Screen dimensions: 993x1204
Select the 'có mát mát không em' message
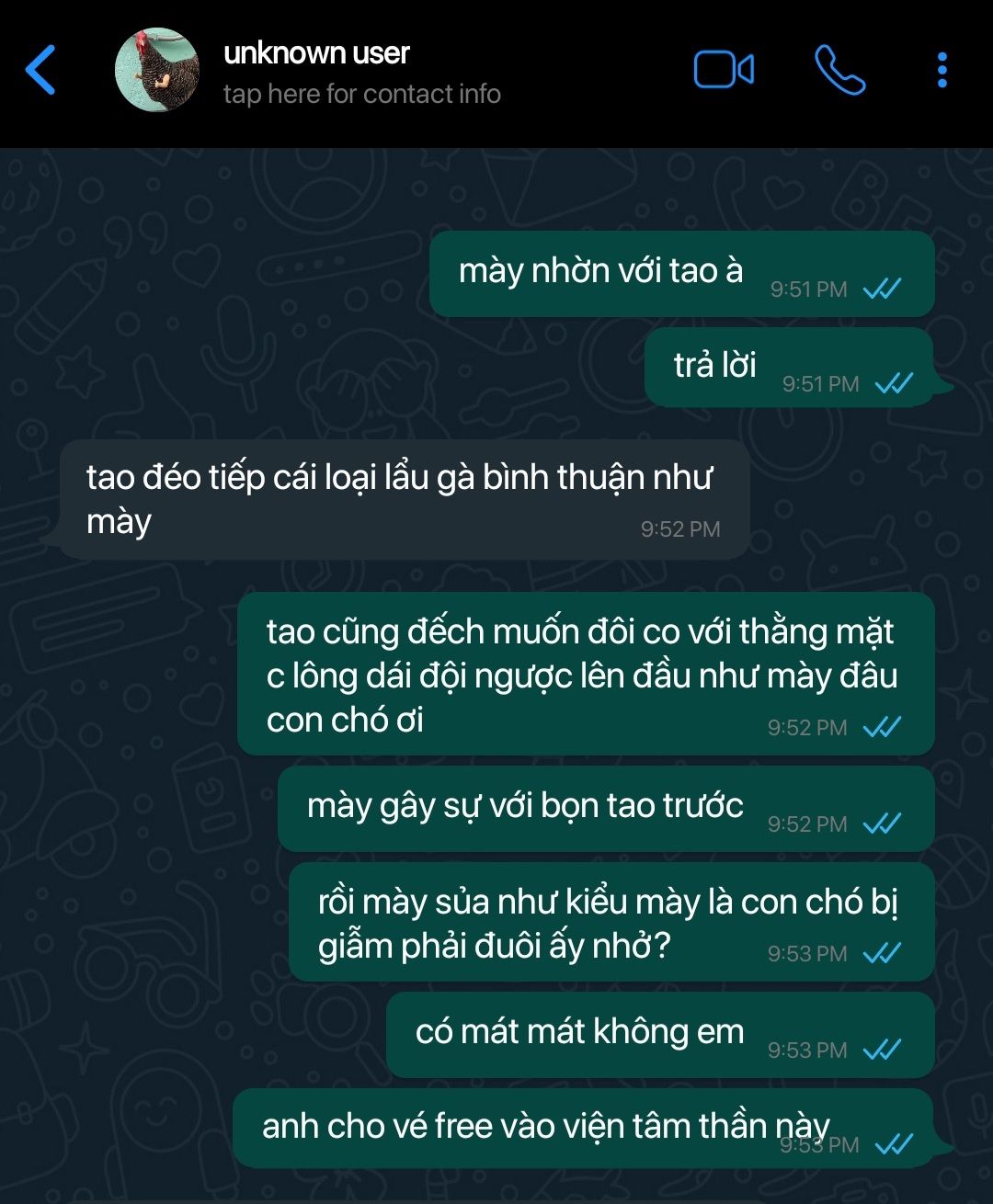point(660,1035)
